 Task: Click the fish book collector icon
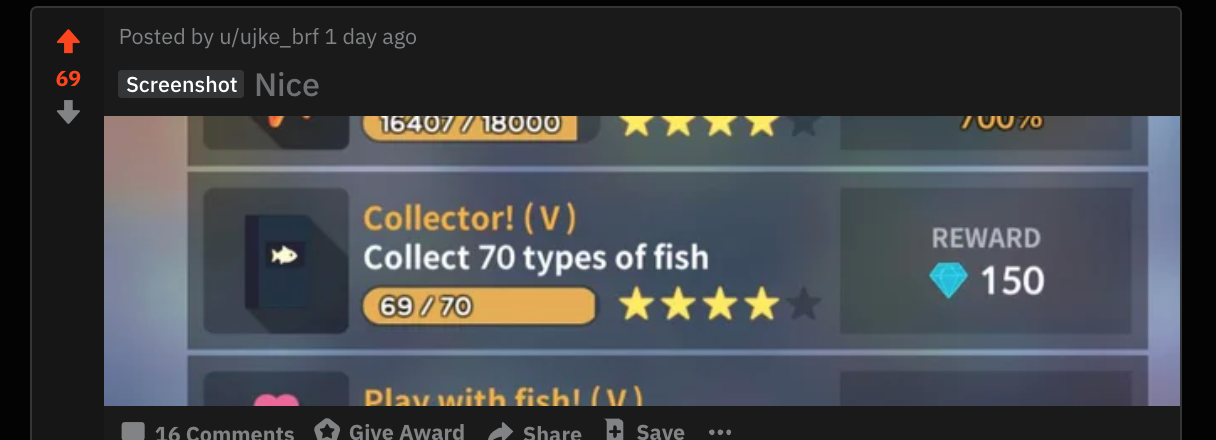point(277,260)
